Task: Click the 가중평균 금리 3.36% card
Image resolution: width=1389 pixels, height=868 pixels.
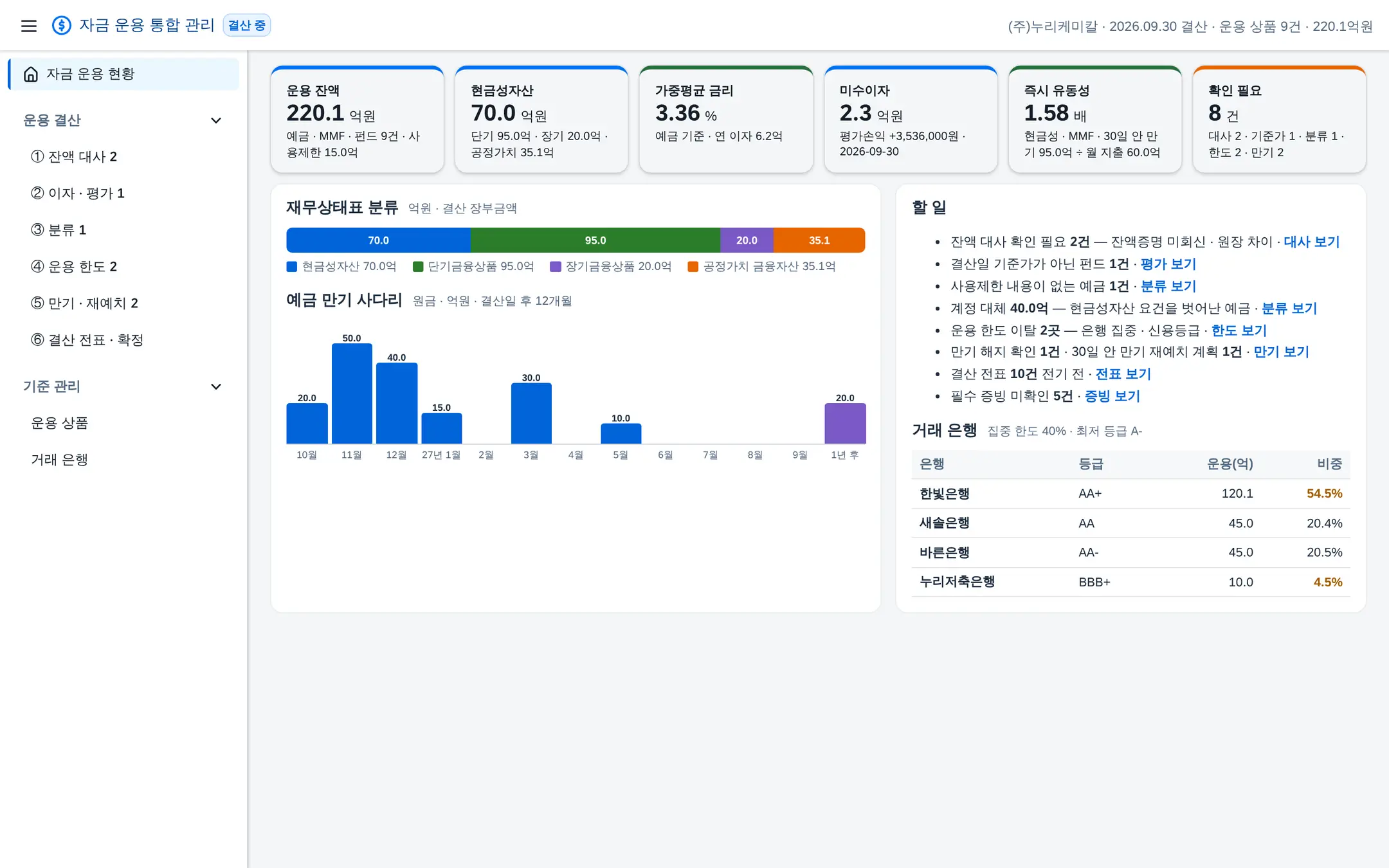Action: (726, 120)
